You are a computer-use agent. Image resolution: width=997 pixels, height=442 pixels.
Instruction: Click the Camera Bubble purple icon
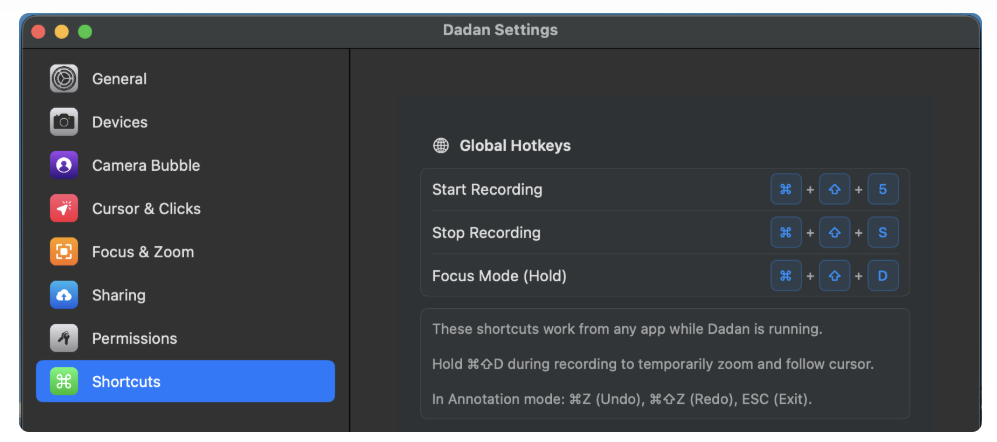64,165
